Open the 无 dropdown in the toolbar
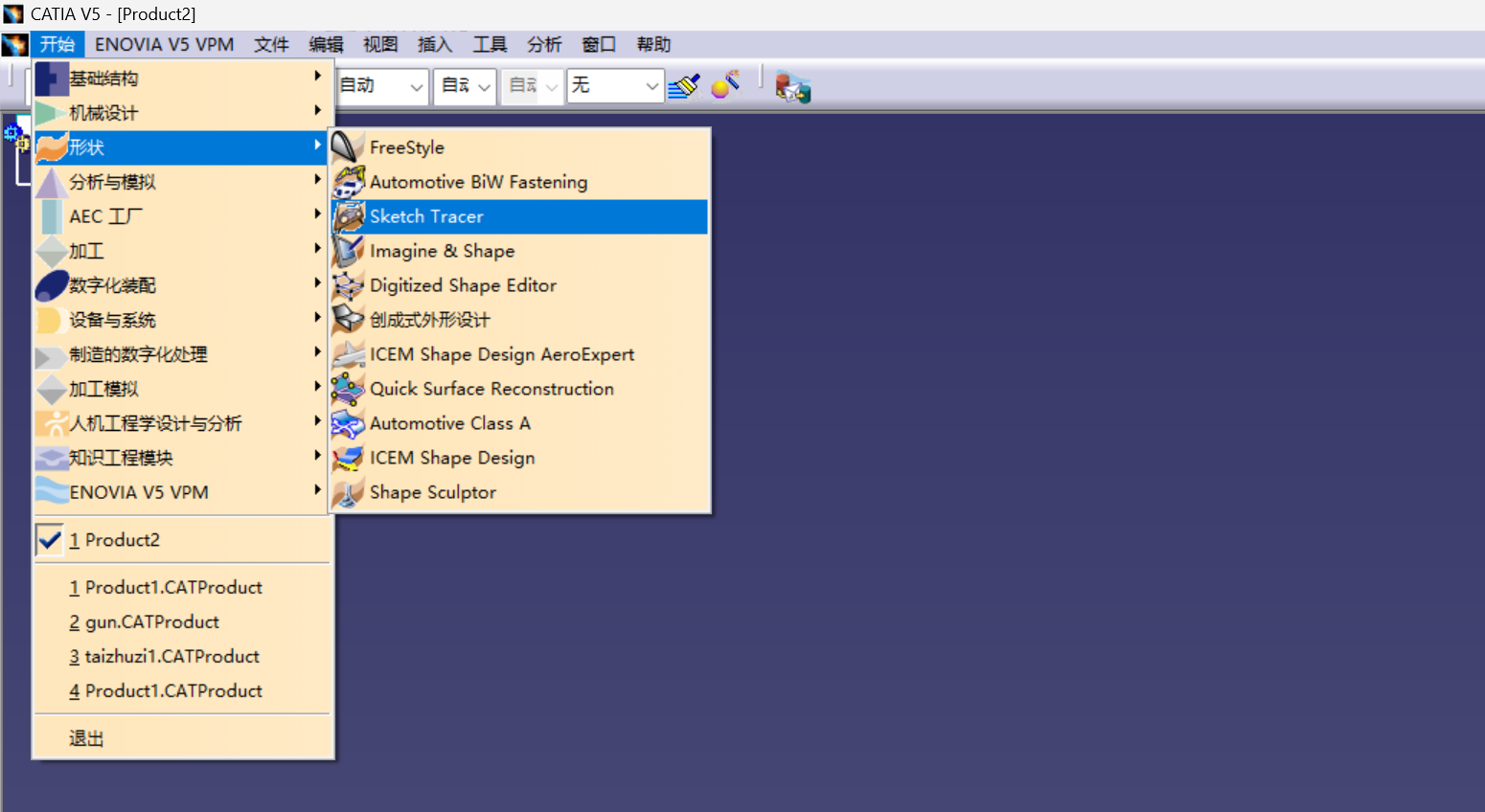The image size is (1485, 812). tap(651, 86)
